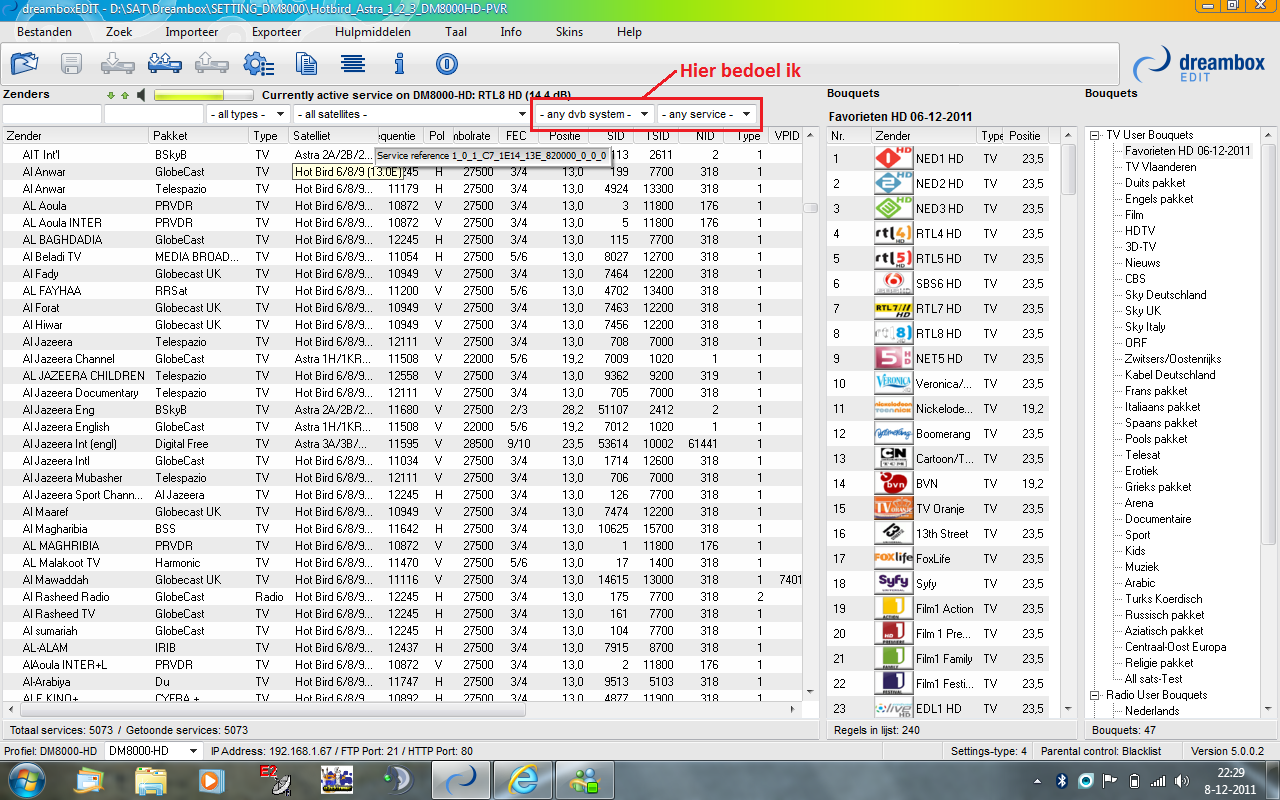The width and height of the screenshot is (1280, 800).
Task: Click the filter field above Pakket column
Action: point(153,115)
